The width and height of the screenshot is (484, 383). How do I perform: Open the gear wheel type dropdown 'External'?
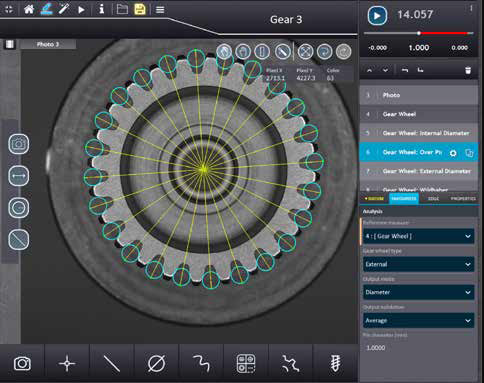[x=418, y=264]
